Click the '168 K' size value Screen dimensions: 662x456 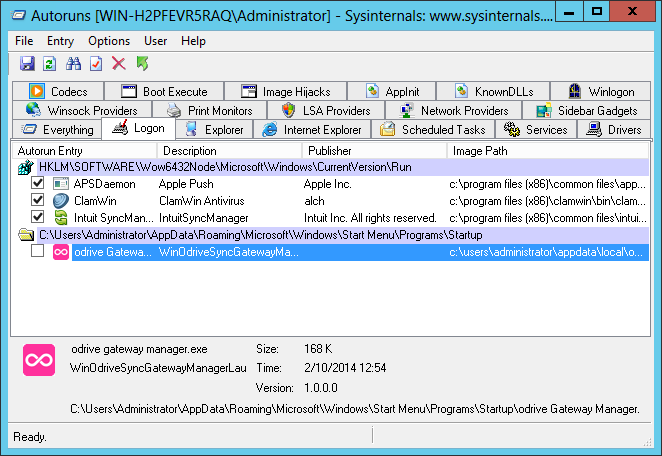(318, 349)
